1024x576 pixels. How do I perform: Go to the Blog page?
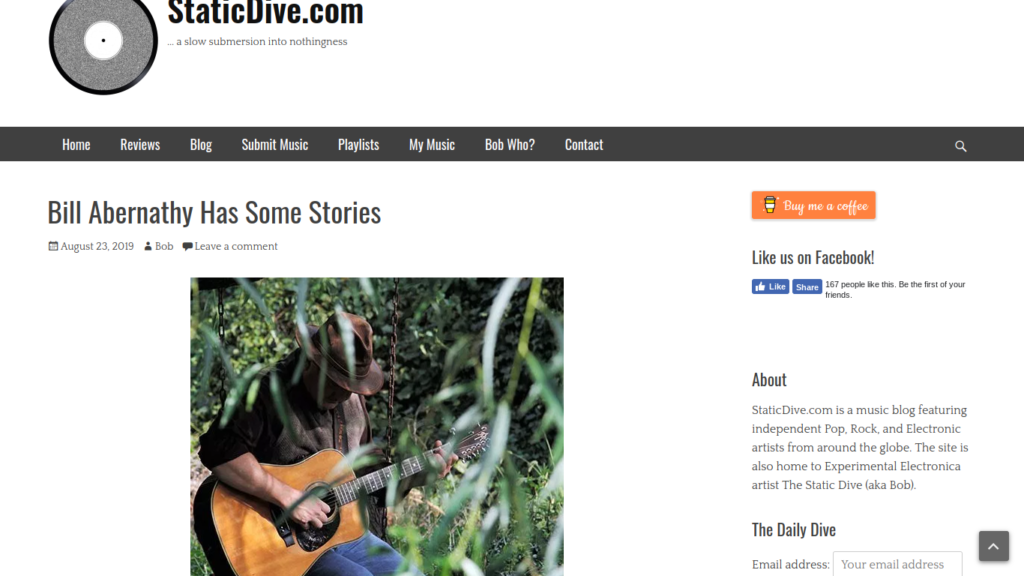click(200, 144)
